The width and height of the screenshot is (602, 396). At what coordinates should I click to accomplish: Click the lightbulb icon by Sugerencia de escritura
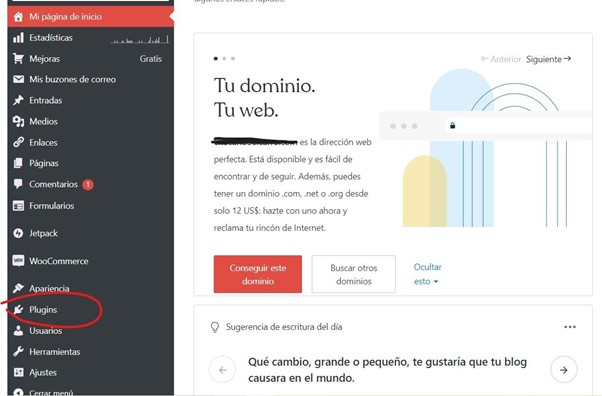pos(215,327)
